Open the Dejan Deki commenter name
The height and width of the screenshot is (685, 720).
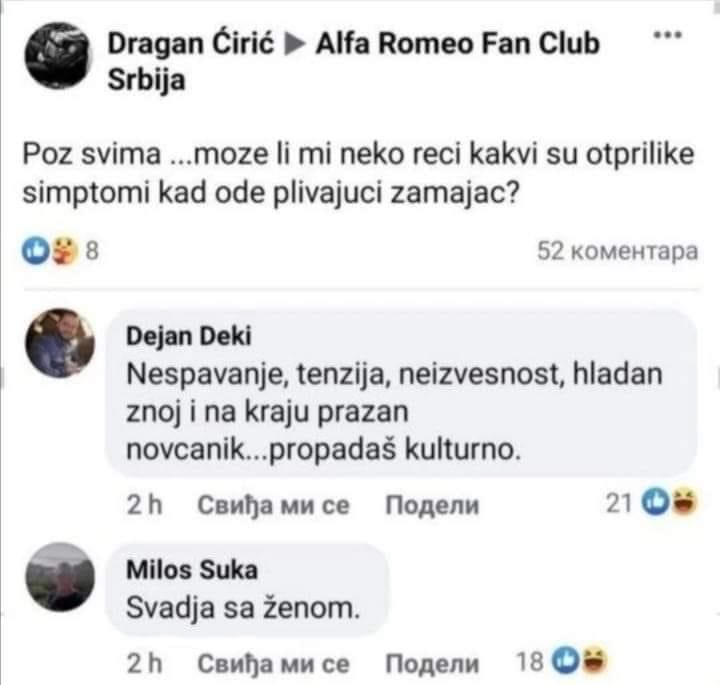(189, 336)
